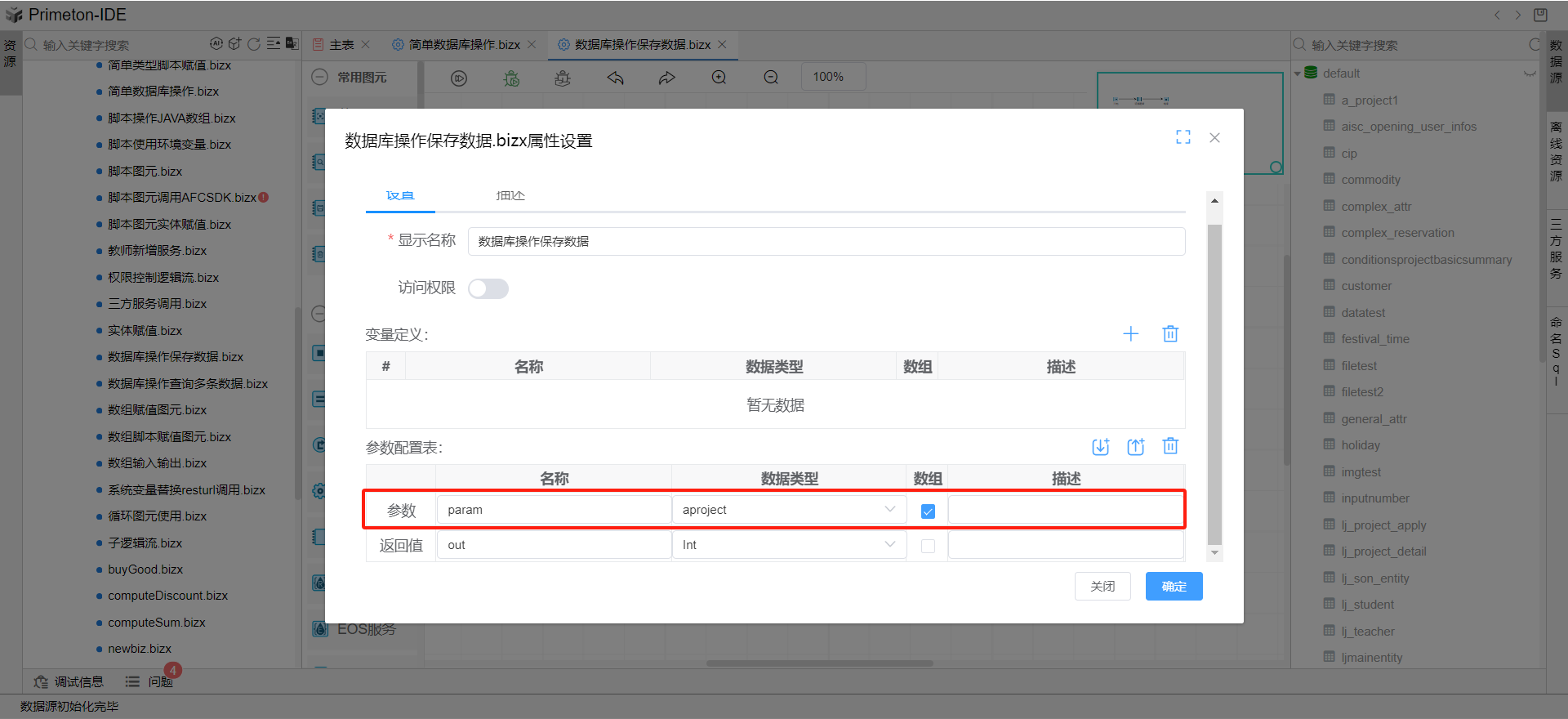Click trash icon in parameter config section
The width and height of the screenshot is (1568, 719).
click(x=1170, y=446)
